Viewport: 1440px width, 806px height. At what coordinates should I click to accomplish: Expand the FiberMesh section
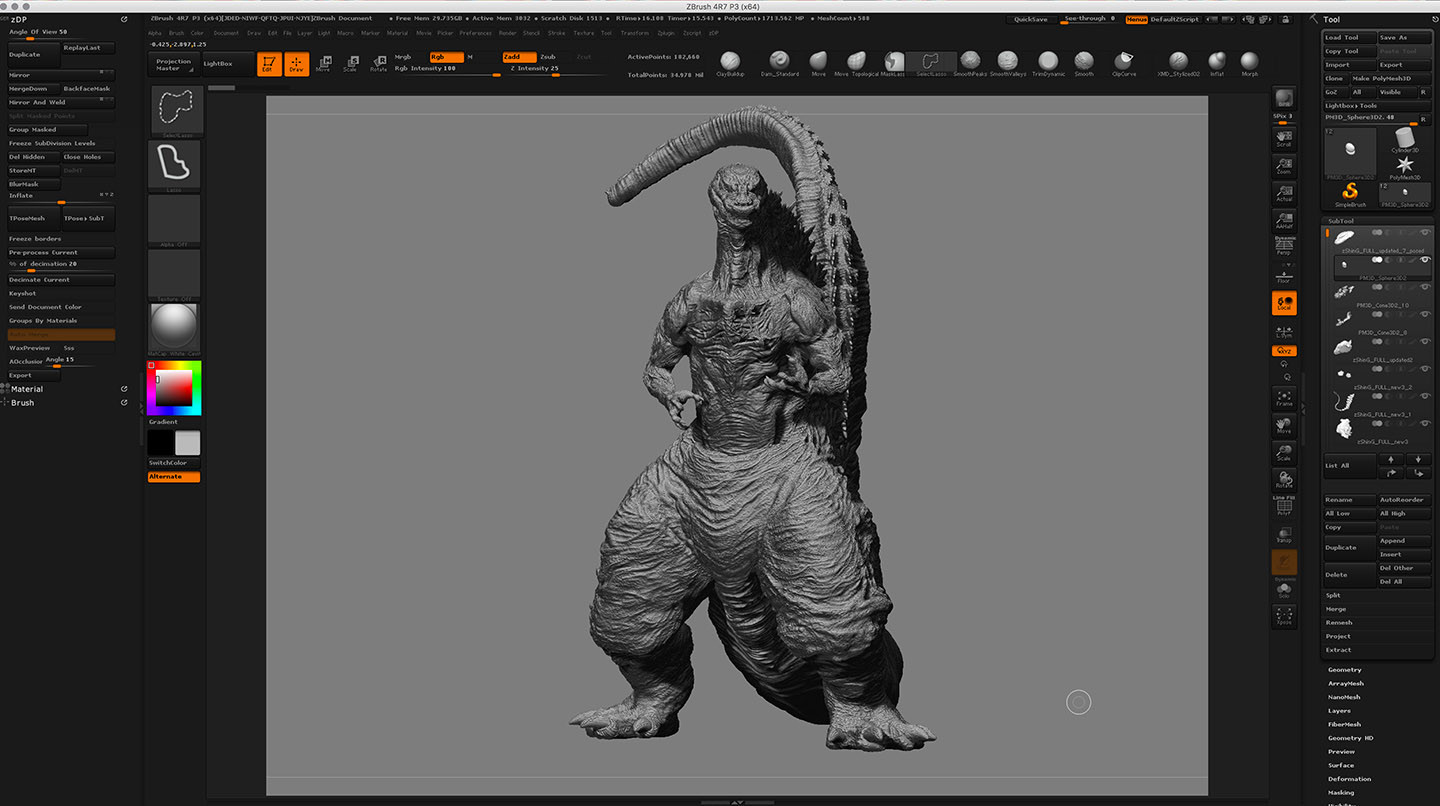(1344, 724)
